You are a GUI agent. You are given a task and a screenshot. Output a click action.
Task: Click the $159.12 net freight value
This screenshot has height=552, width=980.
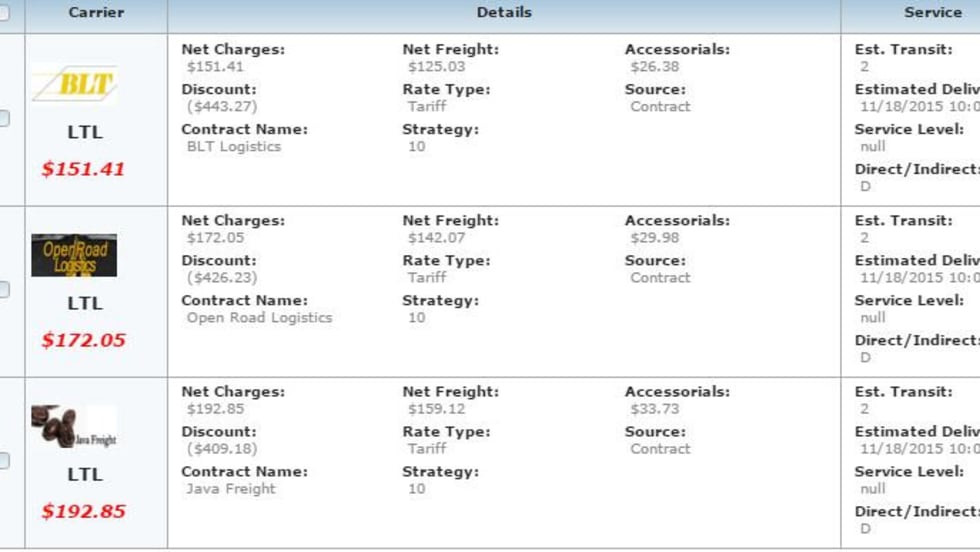click(436, 409)
